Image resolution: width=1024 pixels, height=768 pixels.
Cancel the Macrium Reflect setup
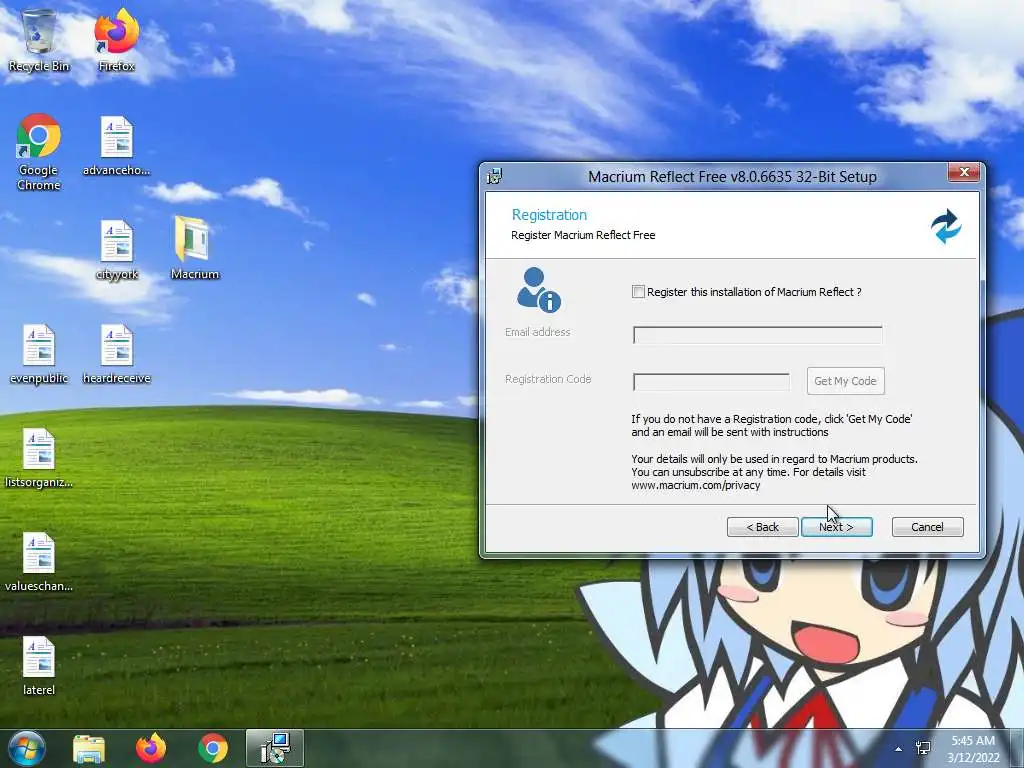click(927, 527)
